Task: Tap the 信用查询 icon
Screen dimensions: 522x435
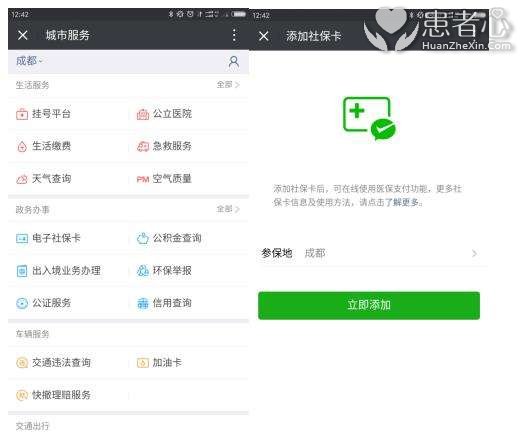Action: click(143, 303)
